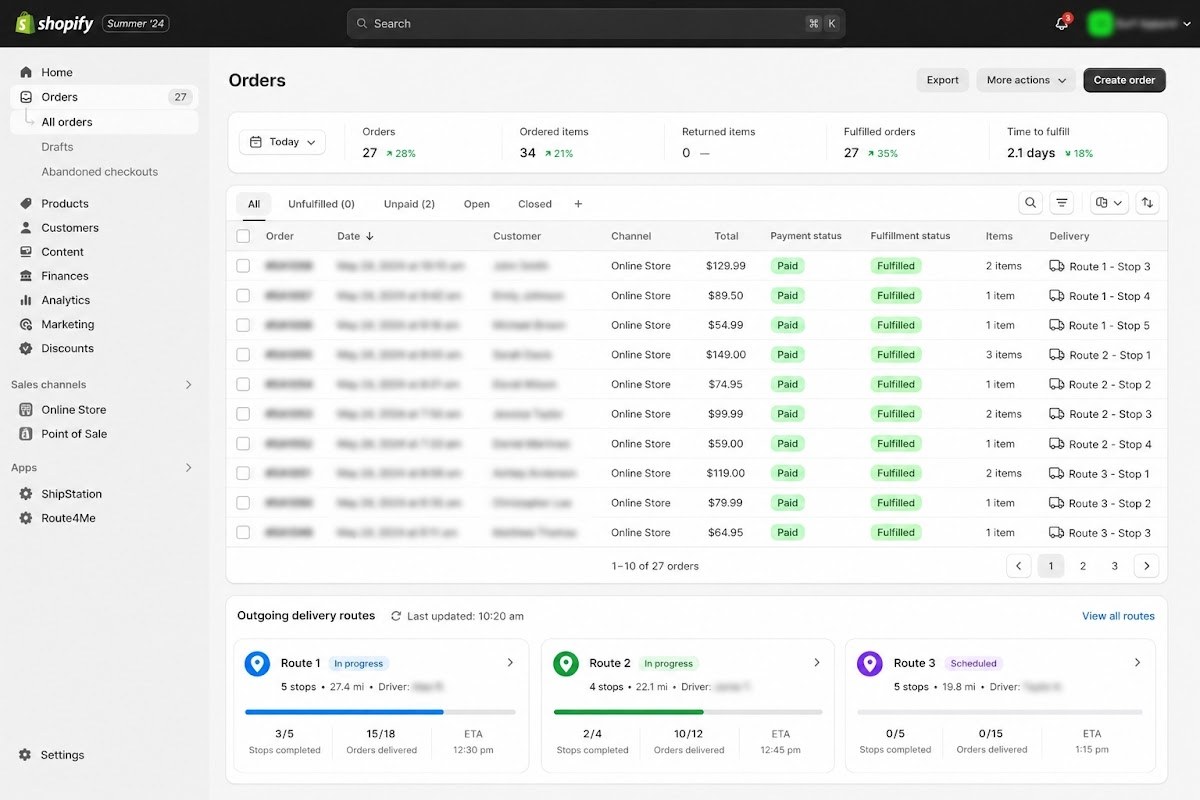Screen dimensions: 1200x800
Task: Click the purple Route 3 map pin icon
Action: click(x=870, y=664)
